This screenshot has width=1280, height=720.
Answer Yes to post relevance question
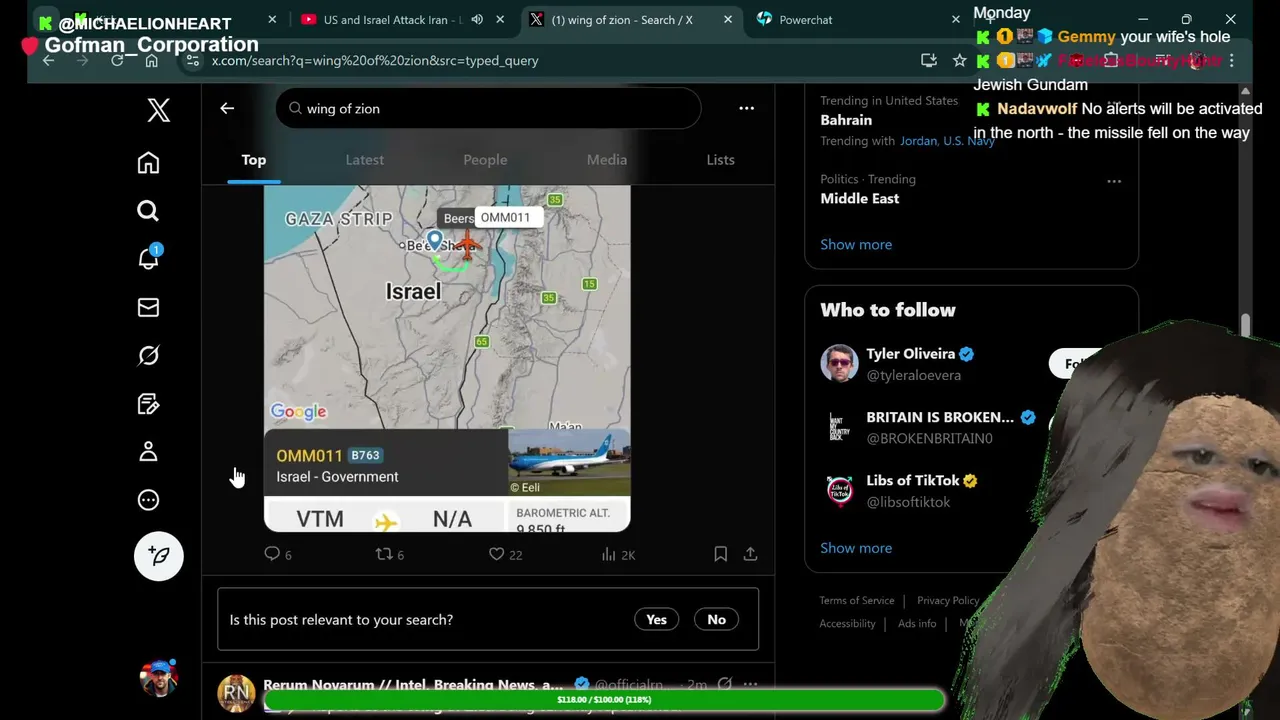click(656, 619)
